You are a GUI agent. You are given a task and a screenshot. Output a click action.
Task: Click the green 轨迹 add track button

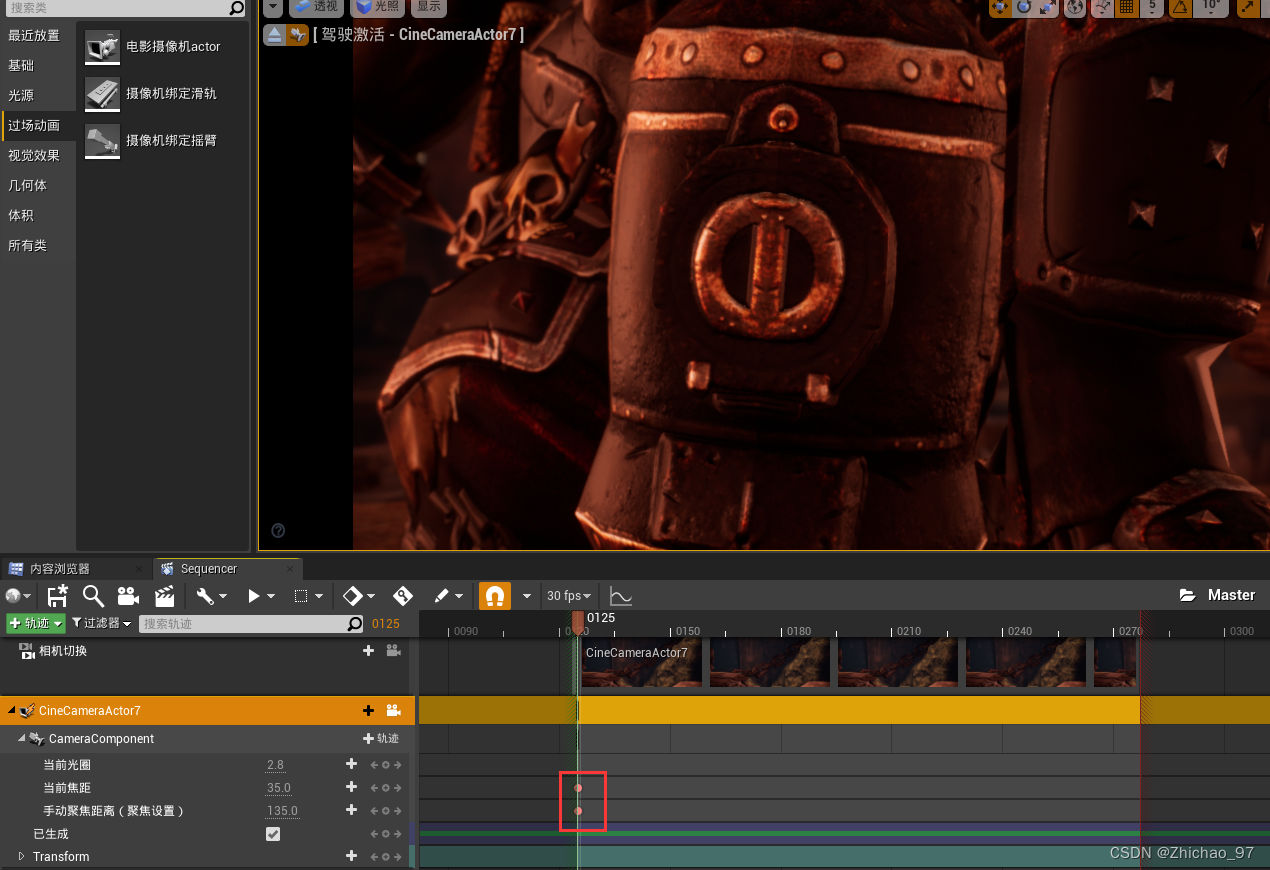[36, 624]
